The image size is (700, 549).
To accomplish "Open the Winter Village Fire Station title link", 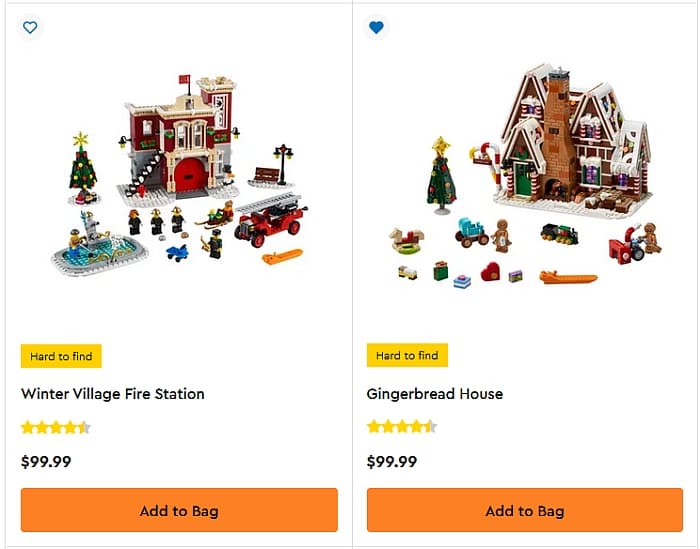I will pos(112,394).
